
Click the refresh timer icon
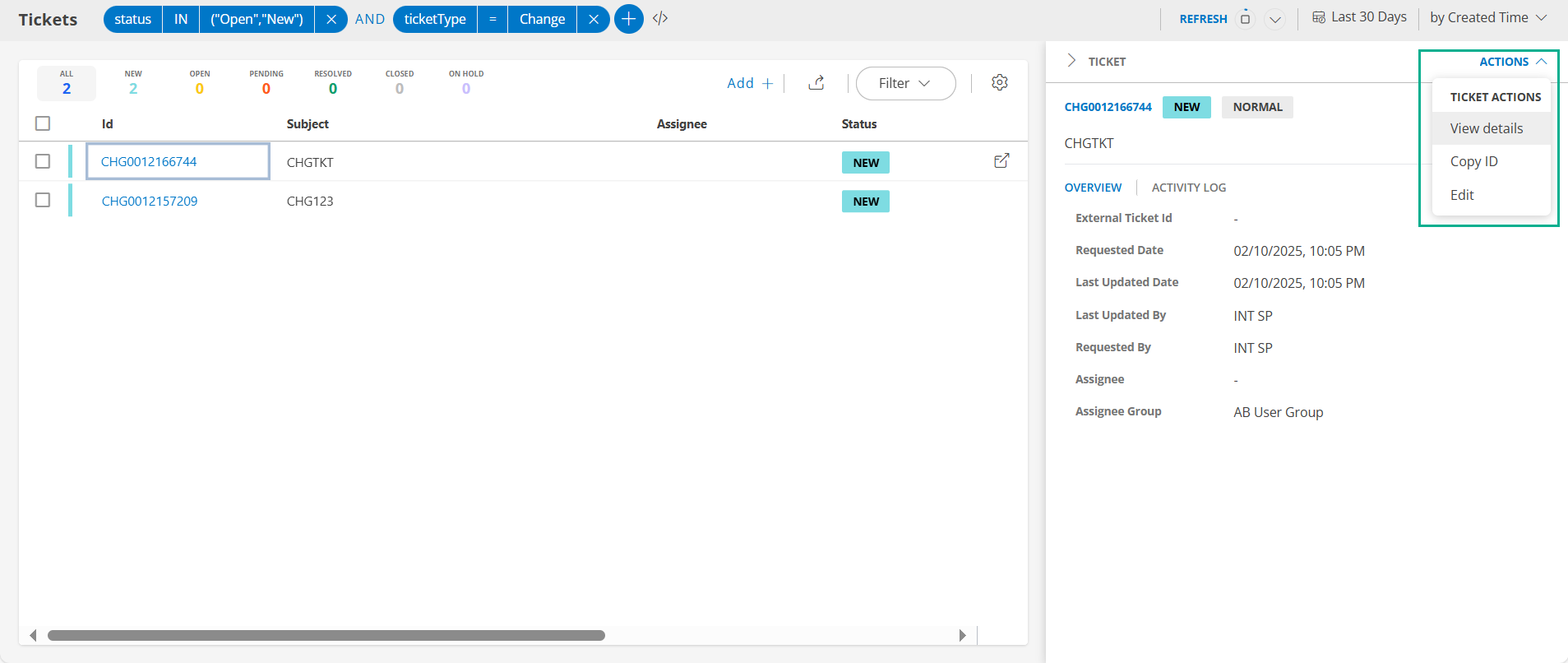1246,18
